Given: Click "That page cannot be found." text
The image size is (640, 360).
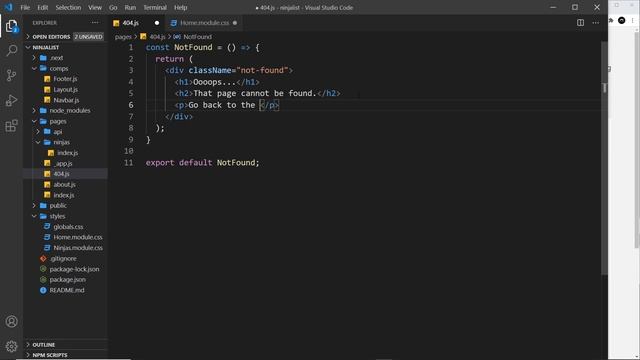Looking at the screenshot, I should coord(255,93).
